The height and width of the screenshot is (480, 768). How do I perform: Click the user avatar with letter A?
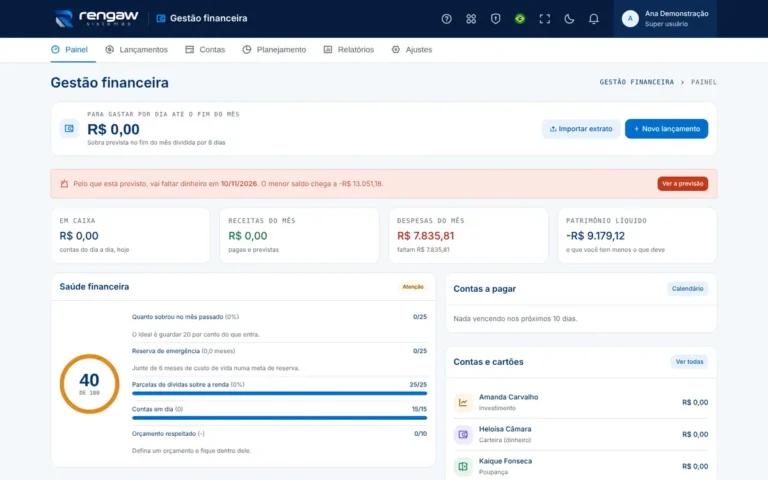630,19
